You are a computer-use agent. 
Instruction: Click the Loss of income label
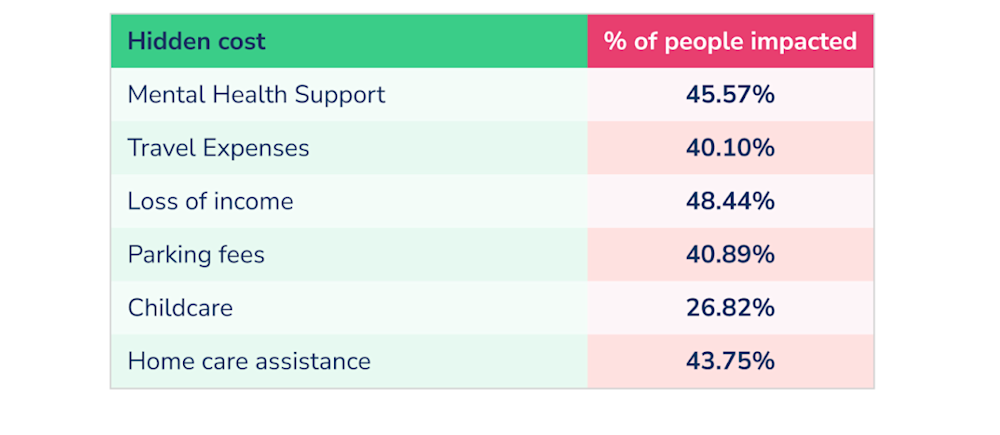pyautogui.click(x=210, y=201)
